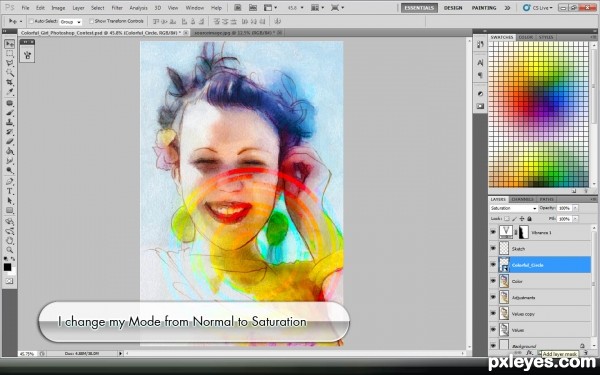This screenshot has width=600, height=375.
Task: Open the File menu
Action: pos(25,8)
